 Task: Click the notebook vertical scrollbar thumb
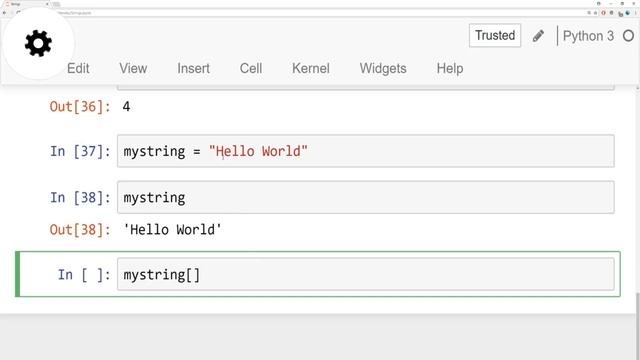coord(637,326)
